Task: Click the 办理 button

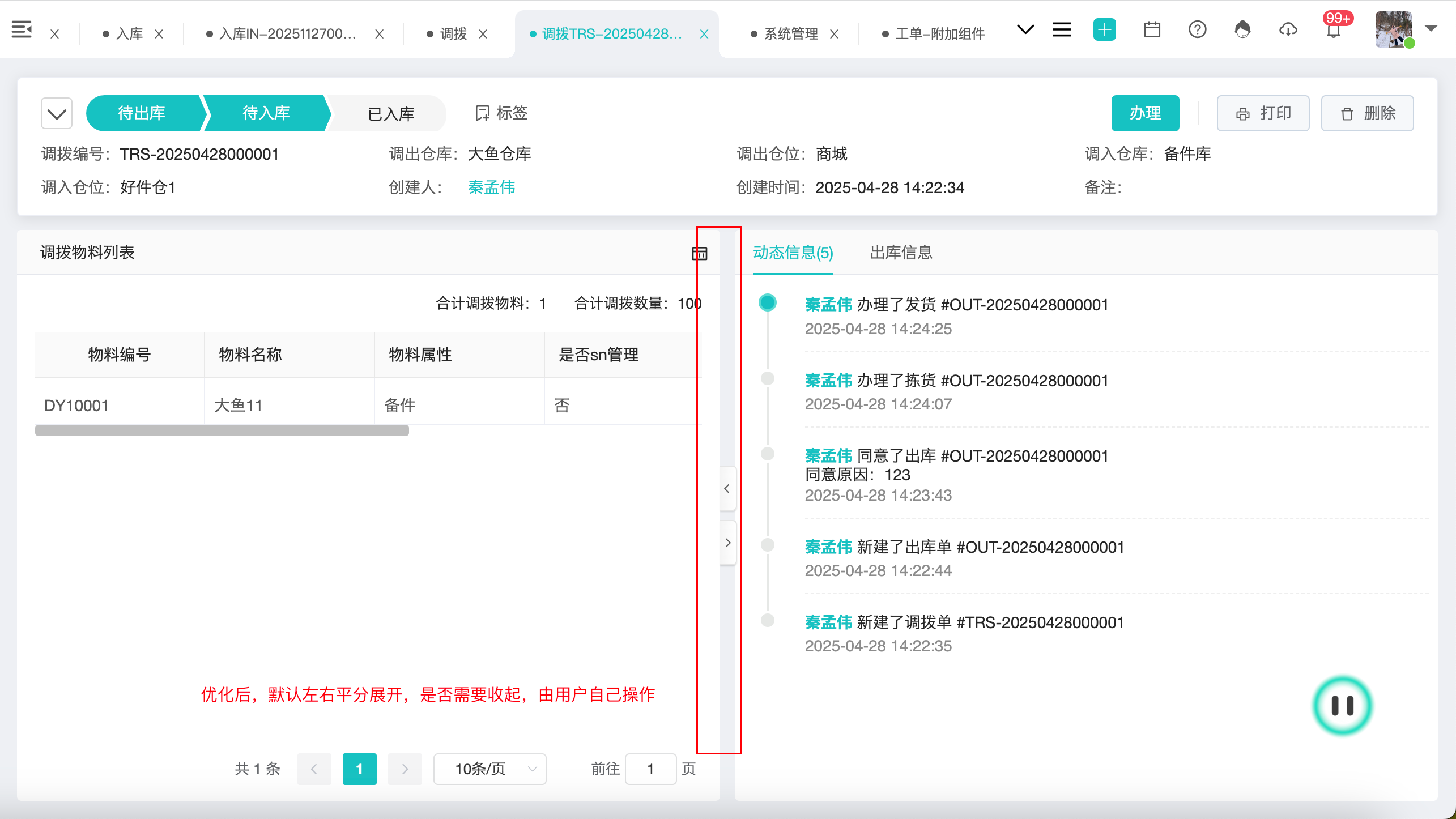Action: 1145,113
